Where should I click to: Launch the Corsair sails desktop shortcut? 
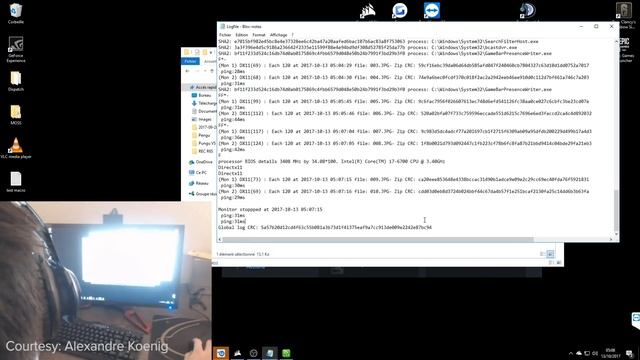pyautogui.click(x=367, y=11)
